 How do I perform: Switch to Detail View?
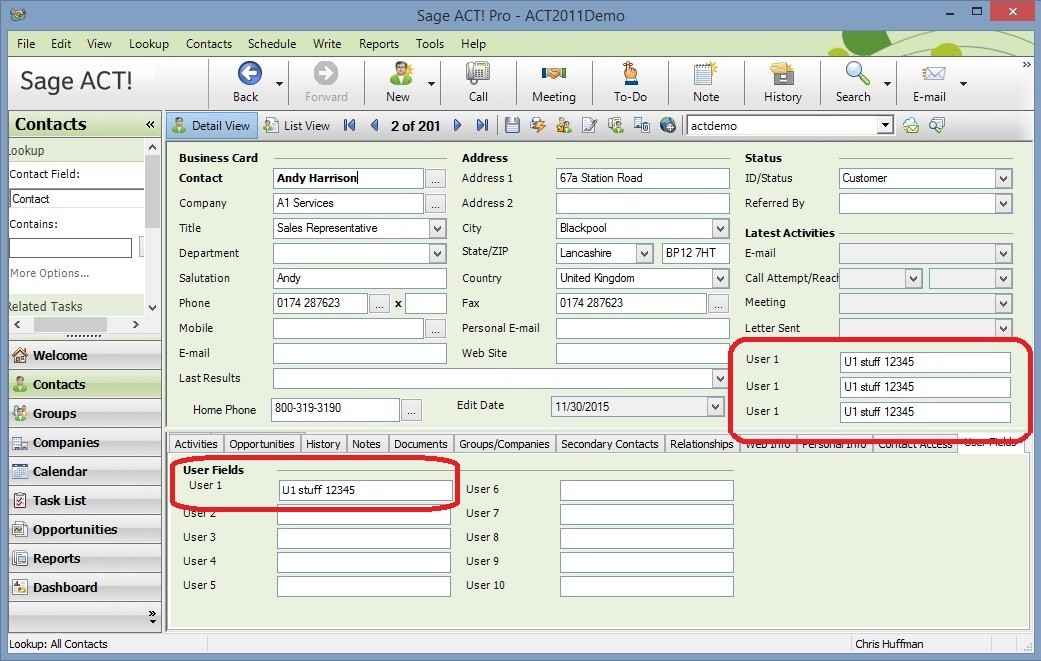(212, 125)
